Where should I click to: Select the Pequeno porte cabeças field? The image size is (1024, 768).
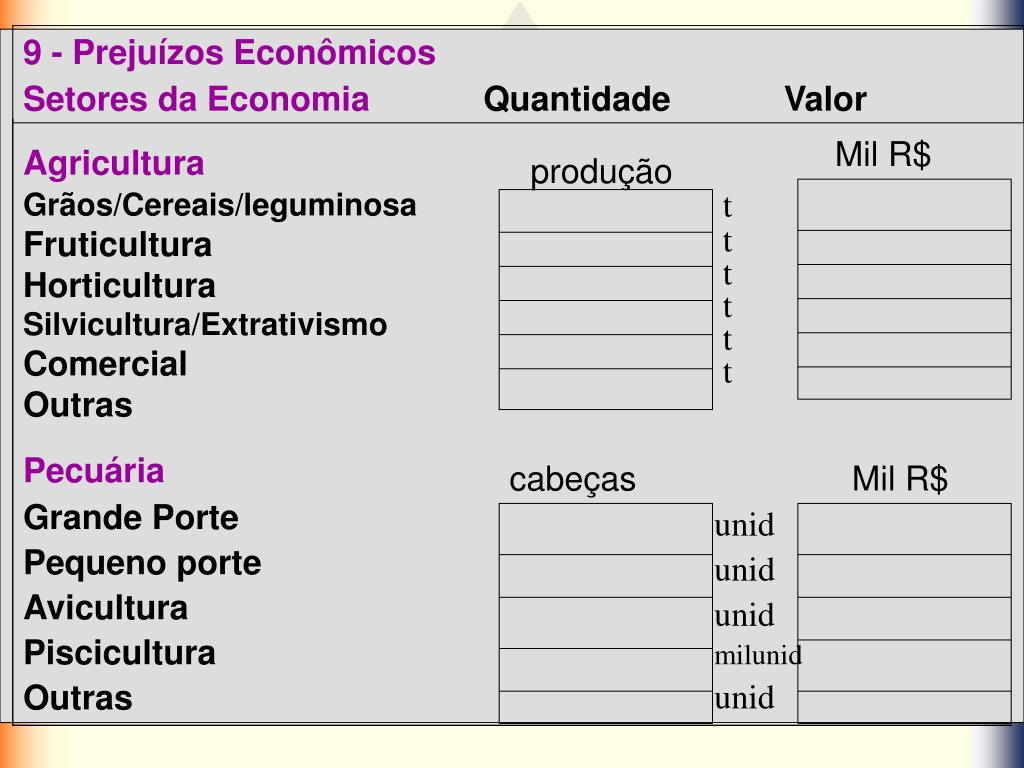[x=605, y=576]
